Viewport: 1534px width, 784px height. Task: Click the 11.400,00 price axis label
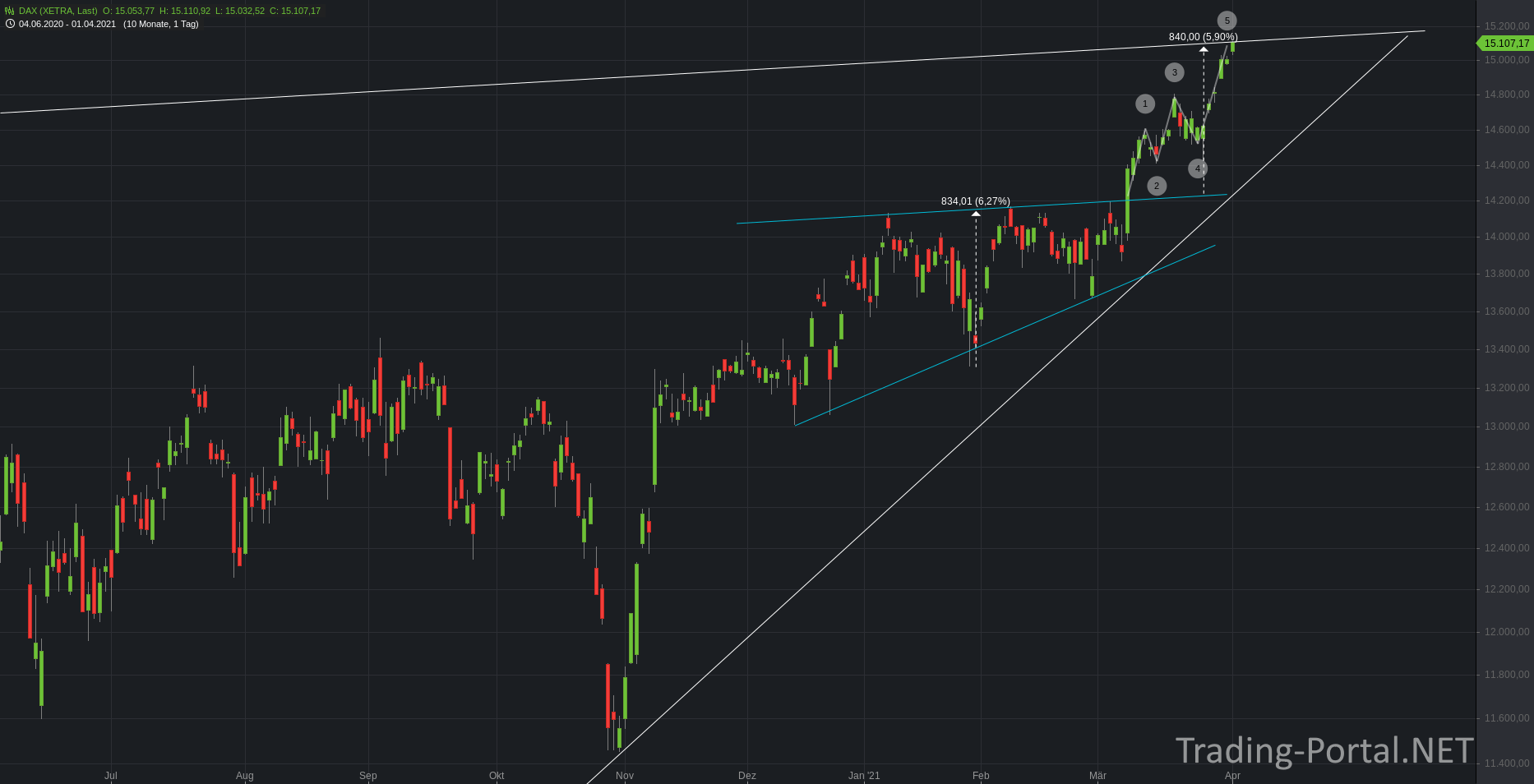coord(1507,763)
